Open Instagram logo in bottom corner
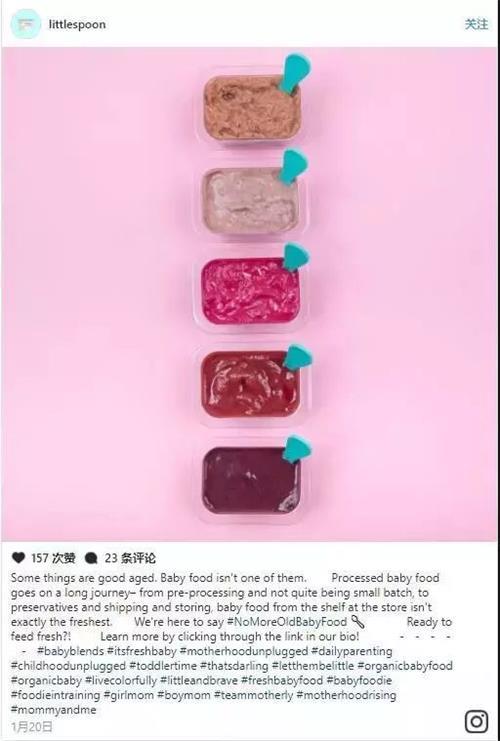Viewport: 500px width, 741px height. [x=476, y=721]
